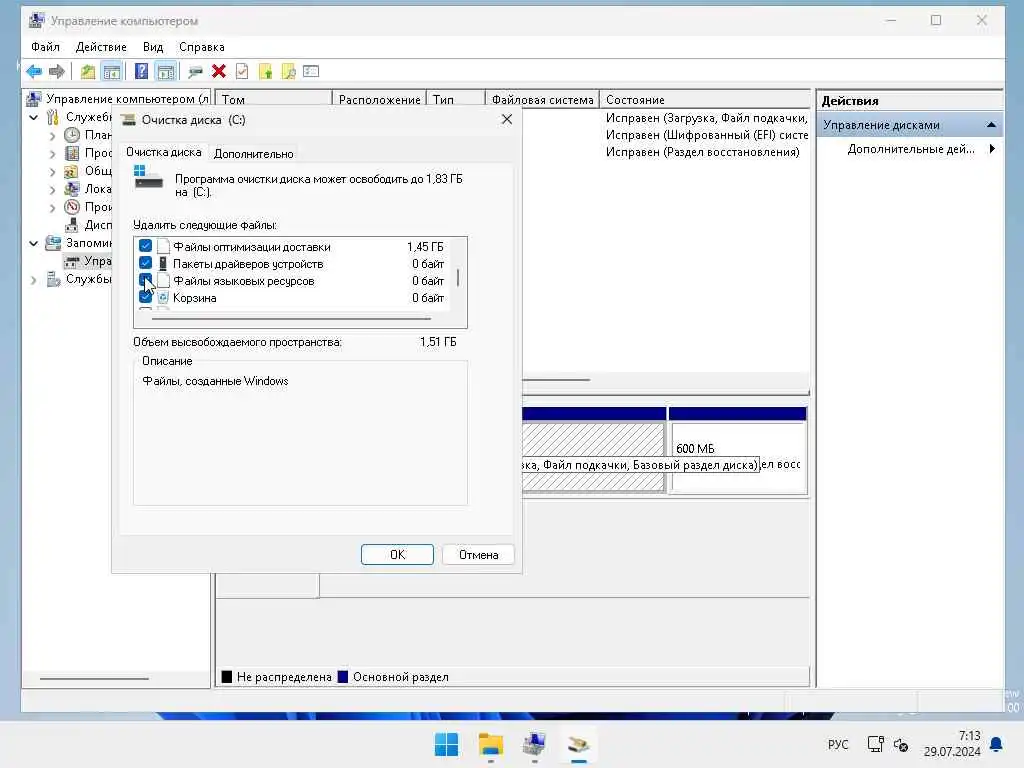Uncheck the Корзина checkbox
This screenshot has width=1024, height=768.
(145, 297)
